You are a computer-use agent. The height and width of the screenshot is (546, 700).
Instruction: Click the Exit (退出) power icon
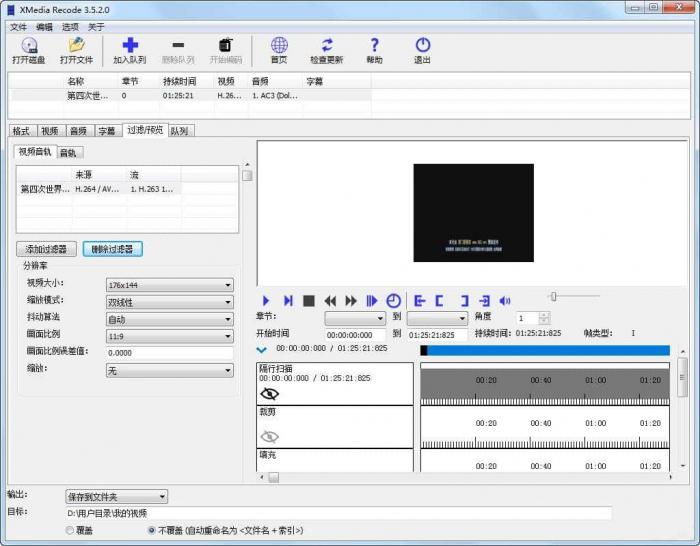[x=423, y=46]
